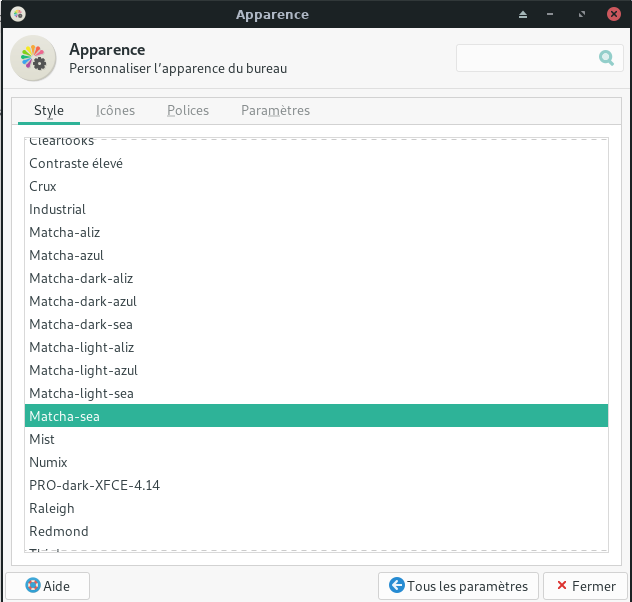The image size is (632, 602).
Task: Click the window menu icon in titlebar
Action: [x=17, y=14]
